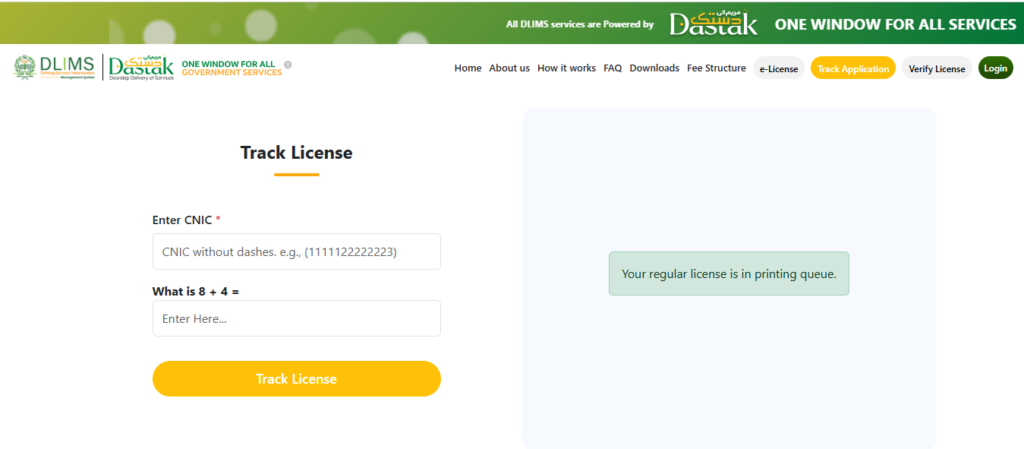
Task: Go to About us
Action: pos(509,69)
